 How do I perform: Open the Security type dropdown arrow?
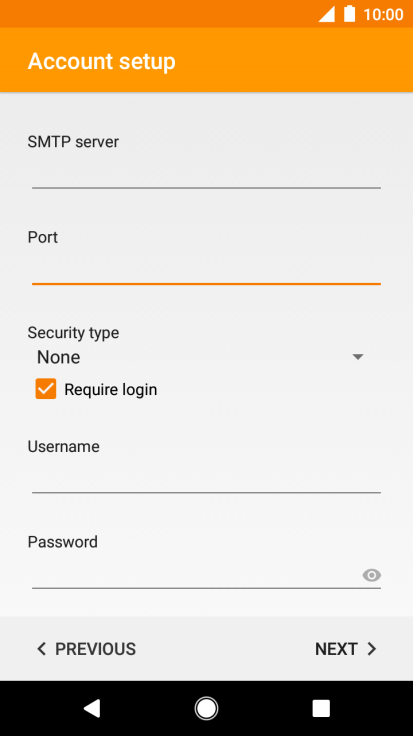pos(358,357)
